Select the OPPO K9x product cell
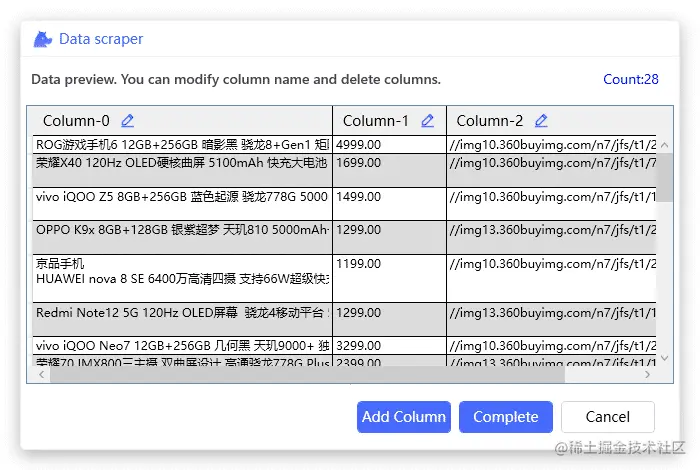This screenshot has width=700, height=470. (x=182, y=237)
